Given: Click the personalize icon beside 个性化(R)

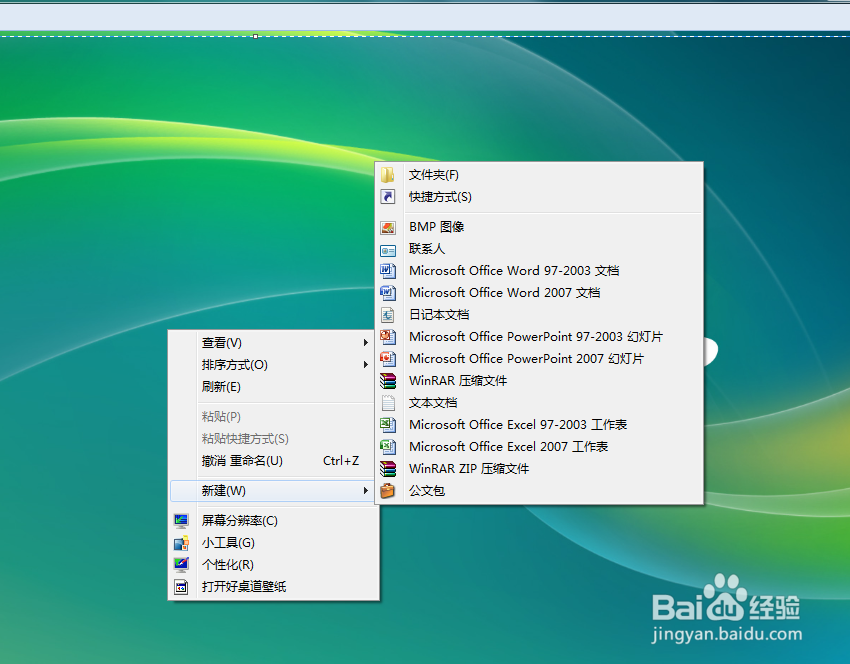Looking at the screenshot, I should [181, 565].
